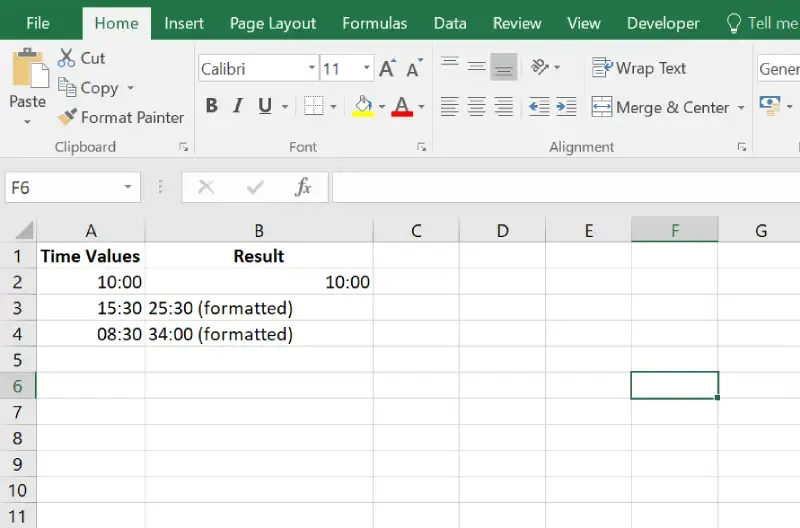800x528 pixels.
Task: Select the Time Values header cell
Action: point(91,256)
